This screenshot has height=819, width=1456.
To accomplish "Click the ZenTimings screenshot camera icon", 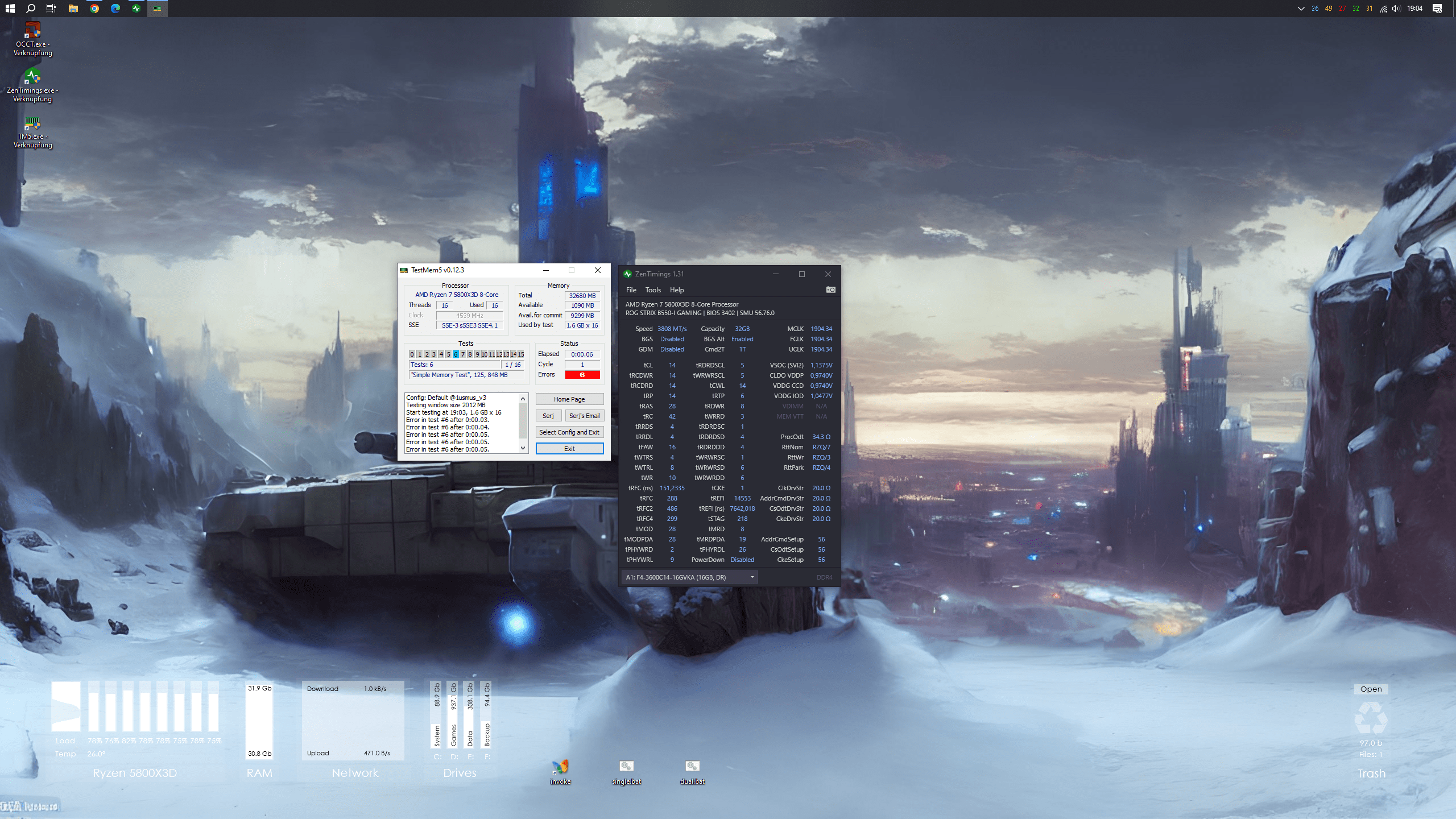I will (x=830, y=289).
